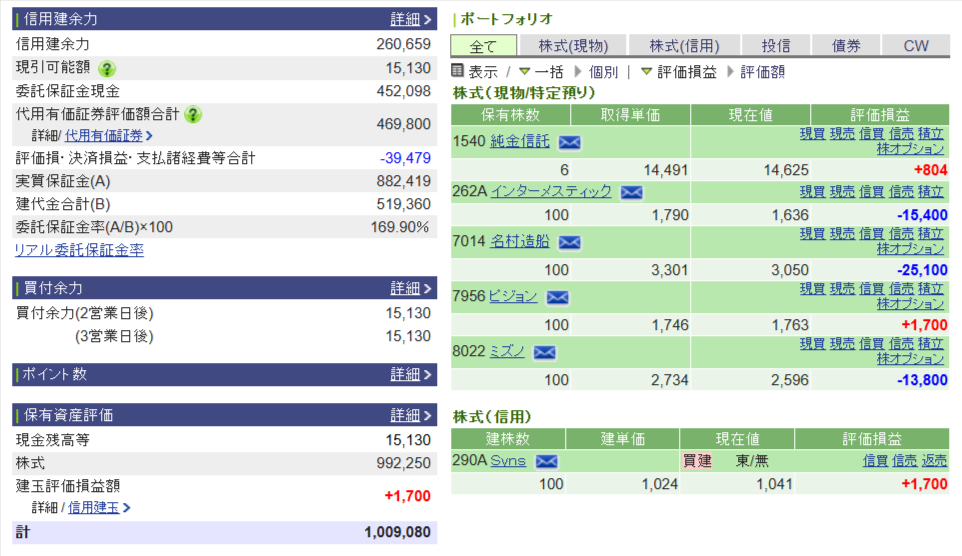Click the 株式 value 992,250
The image size is (962, 556).
tap(403, 463)
